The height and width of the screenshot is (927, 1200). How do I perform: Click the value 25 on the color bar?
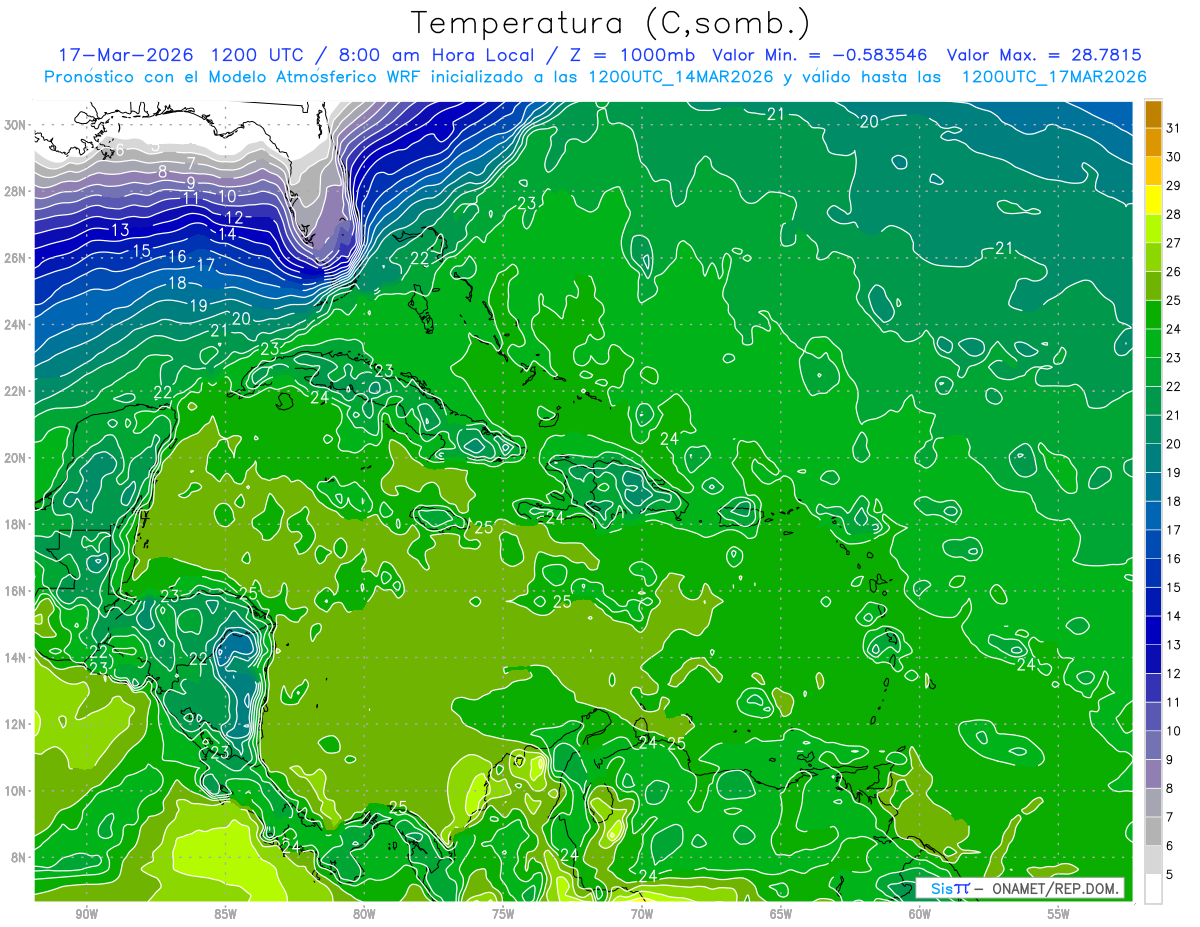(x=1174, y=300)
